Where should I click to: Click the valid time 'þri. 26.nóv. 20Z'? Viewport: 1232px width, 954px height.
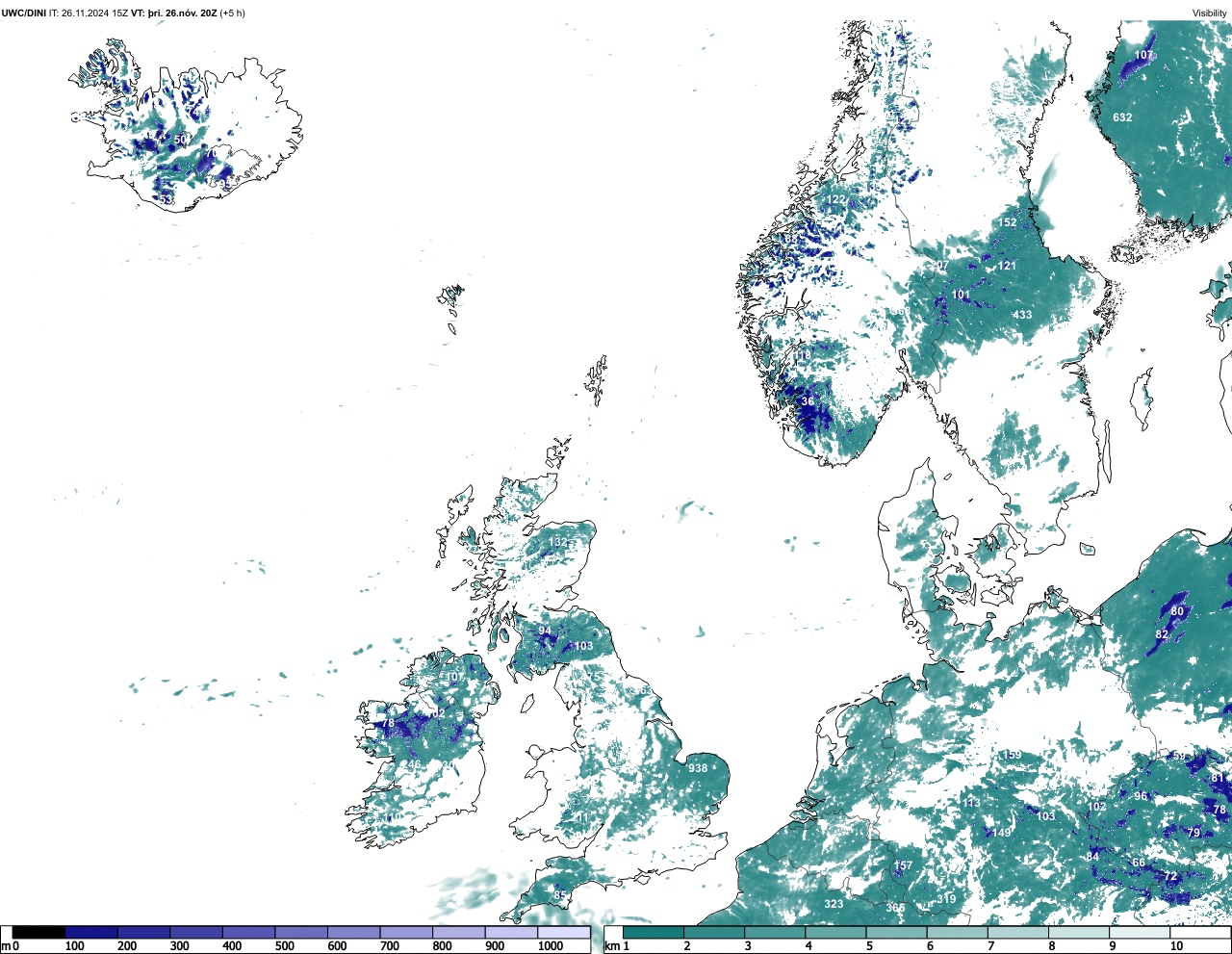182,13
